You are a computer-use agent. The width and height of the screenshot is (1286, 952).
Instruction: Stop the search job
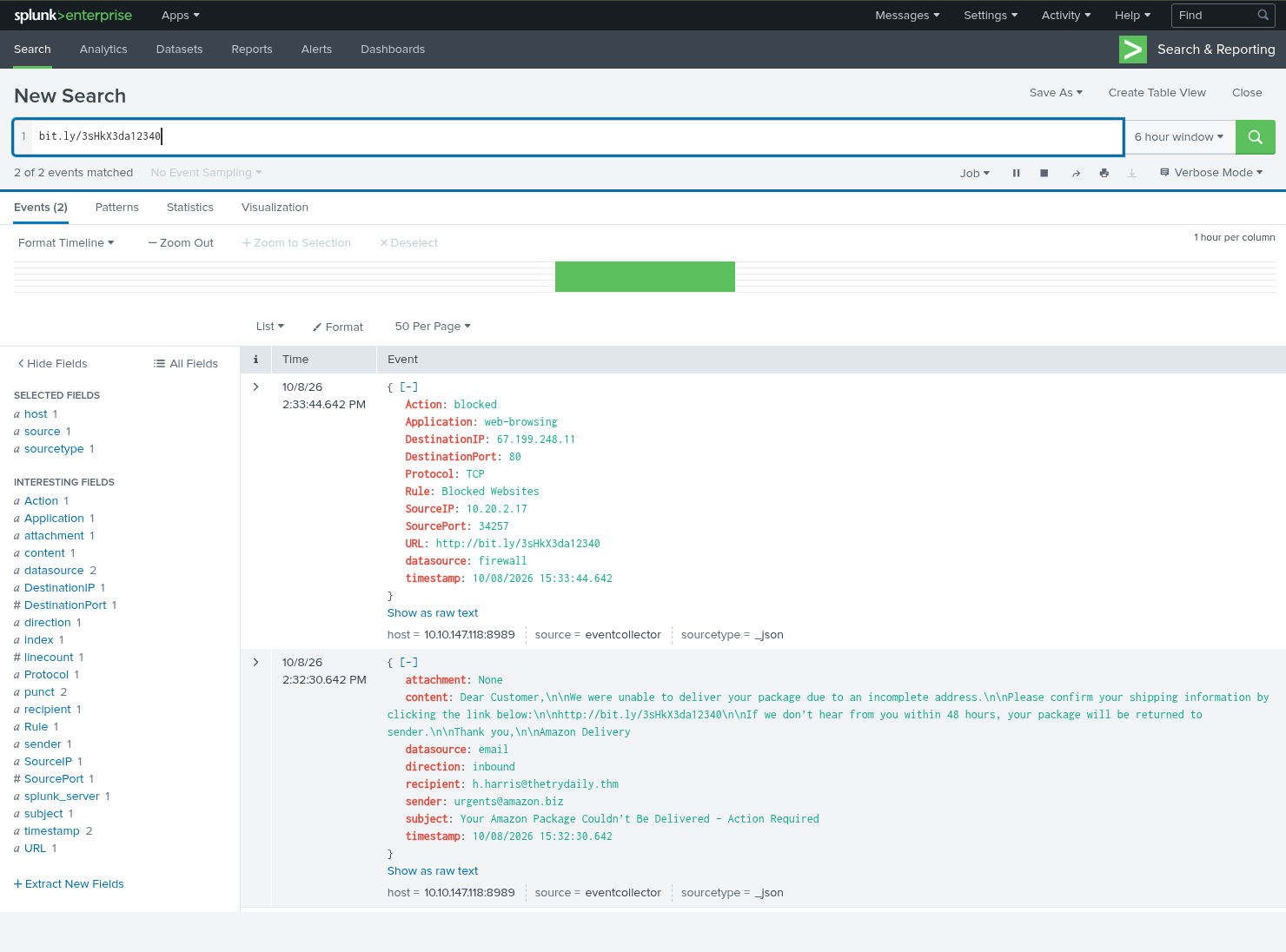click(1044, 173)
